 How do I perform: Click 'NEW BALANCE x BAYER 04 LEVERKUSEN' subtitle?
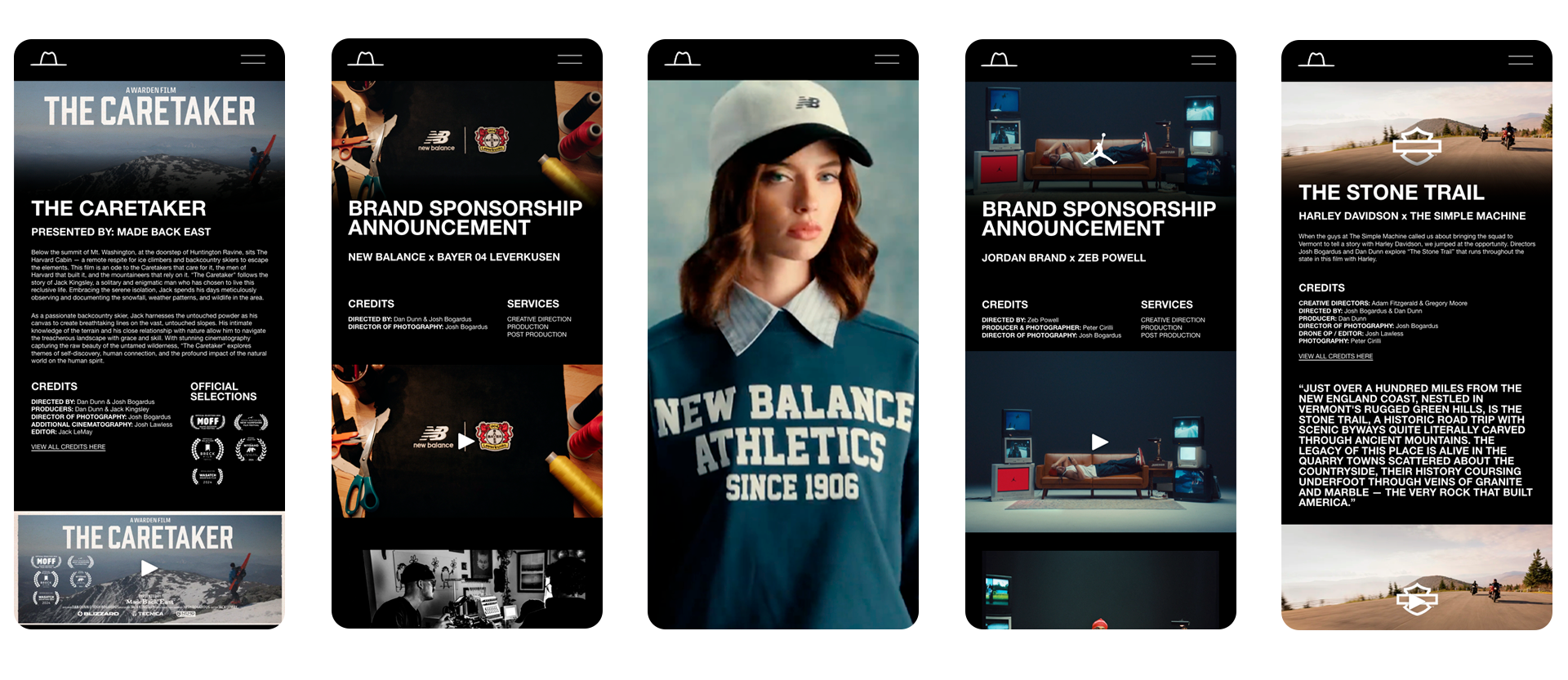454,257
